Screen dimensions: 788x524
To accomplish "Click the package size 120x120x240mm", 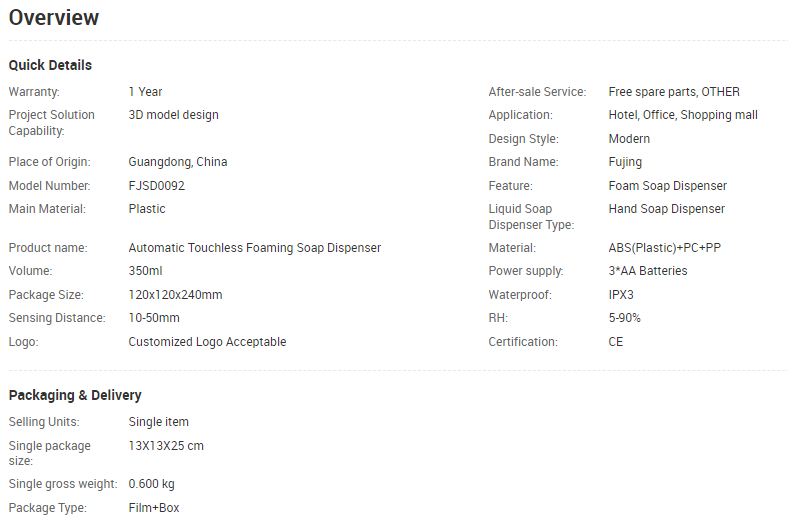I will tap(175, 295).
